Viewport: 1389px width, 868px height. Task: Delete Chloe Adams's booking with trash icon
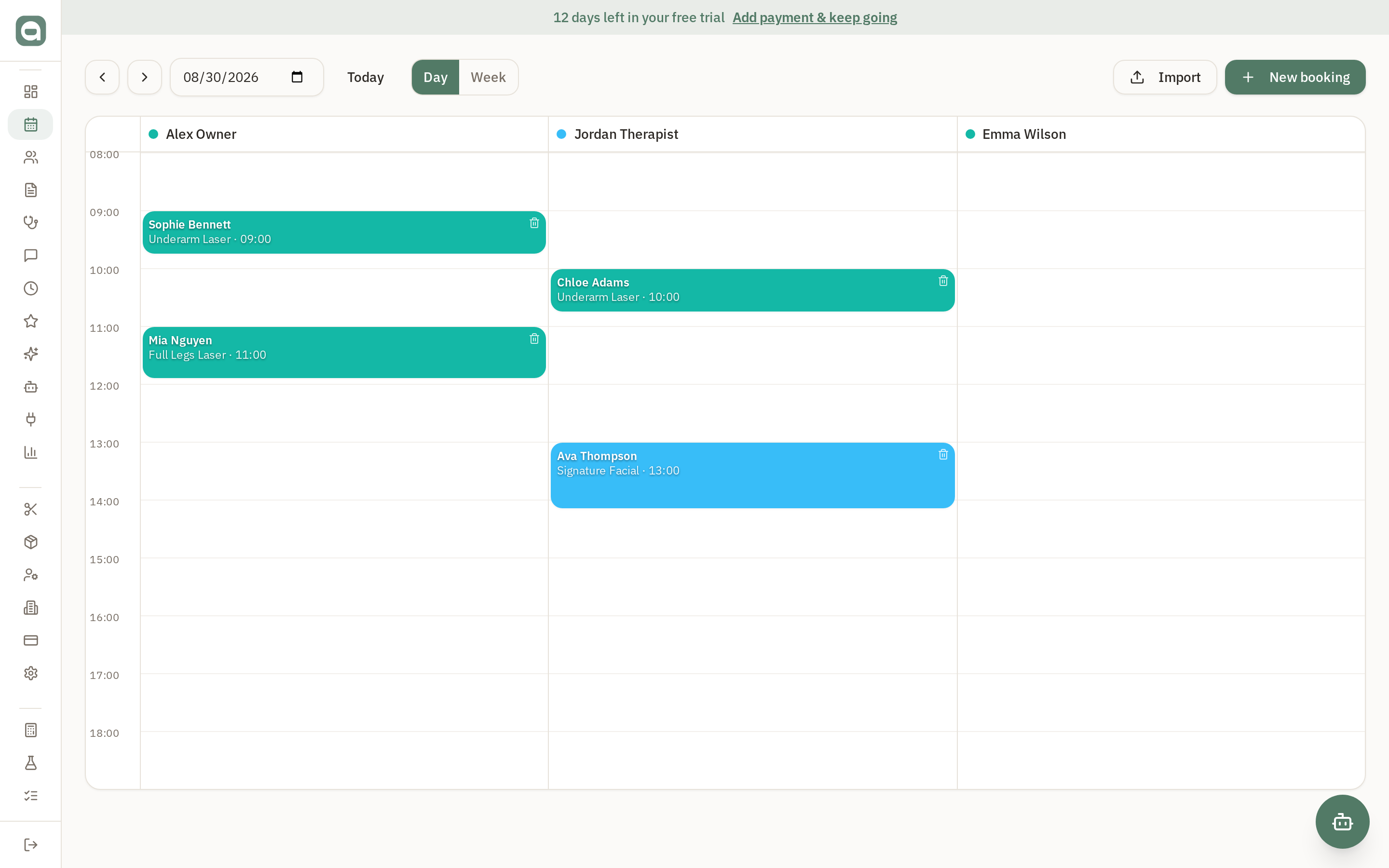tap(943, 281)
